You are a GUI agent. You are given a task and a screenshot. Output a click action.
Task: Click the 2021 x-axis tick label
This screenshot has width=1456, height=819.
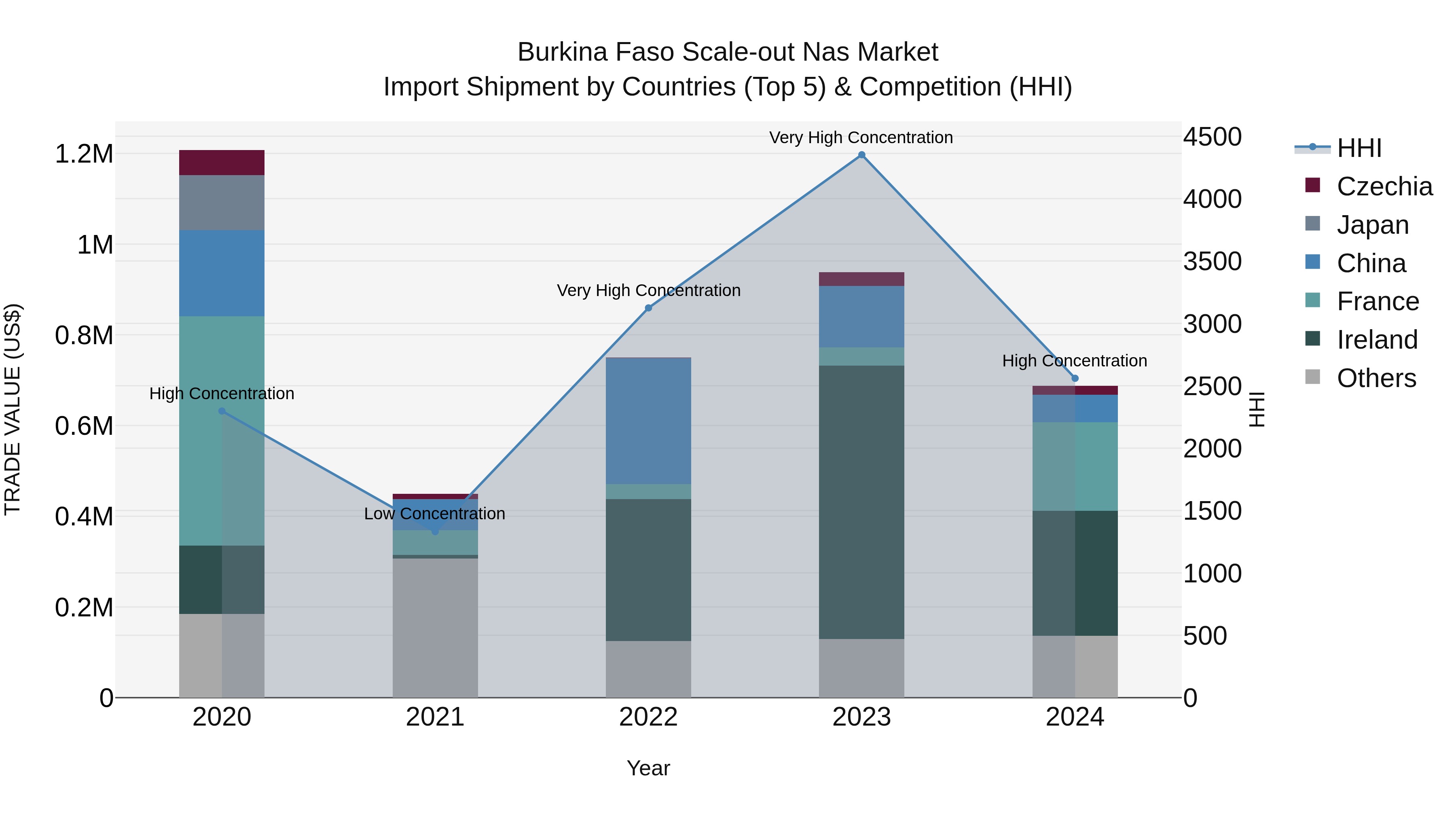[x=435, y=717]
